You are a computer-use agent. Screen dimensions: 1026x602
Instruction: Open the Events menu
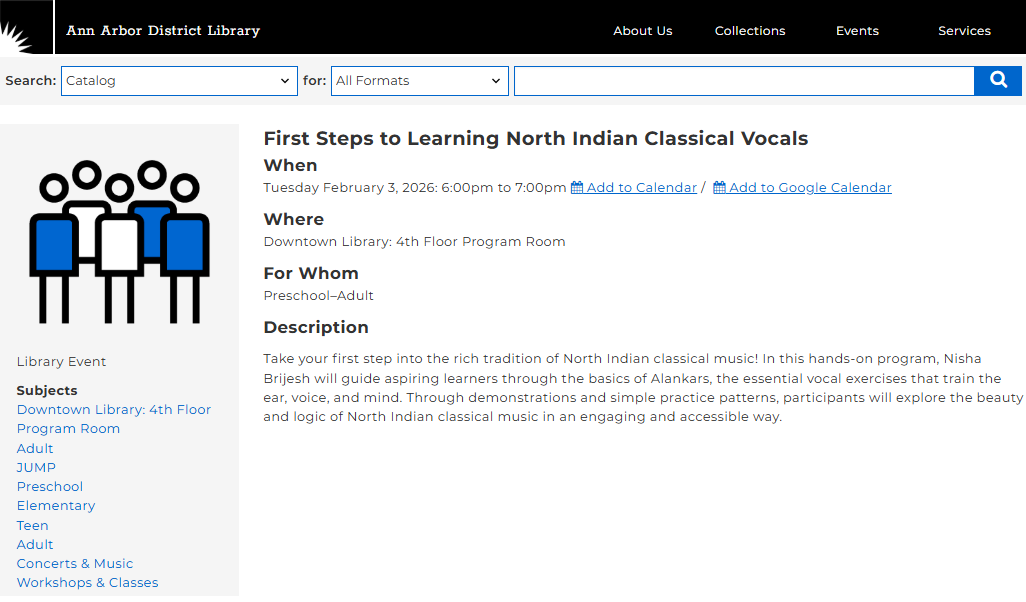[857, 31]
